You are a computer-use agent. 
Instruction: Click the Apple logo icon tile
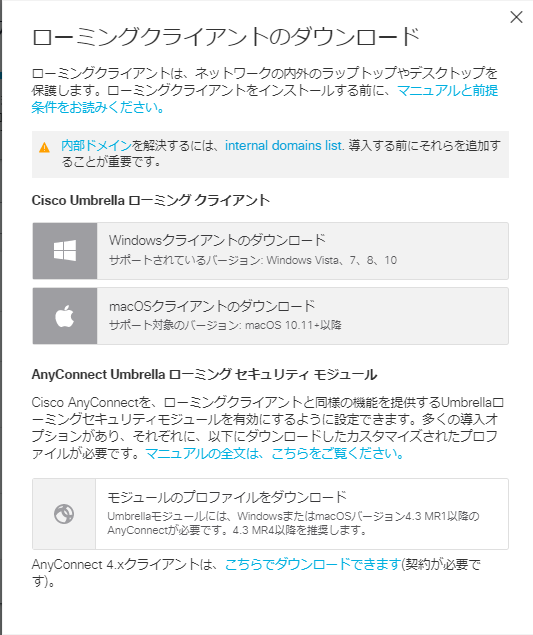pyautogui.click(x=65, y=316)
